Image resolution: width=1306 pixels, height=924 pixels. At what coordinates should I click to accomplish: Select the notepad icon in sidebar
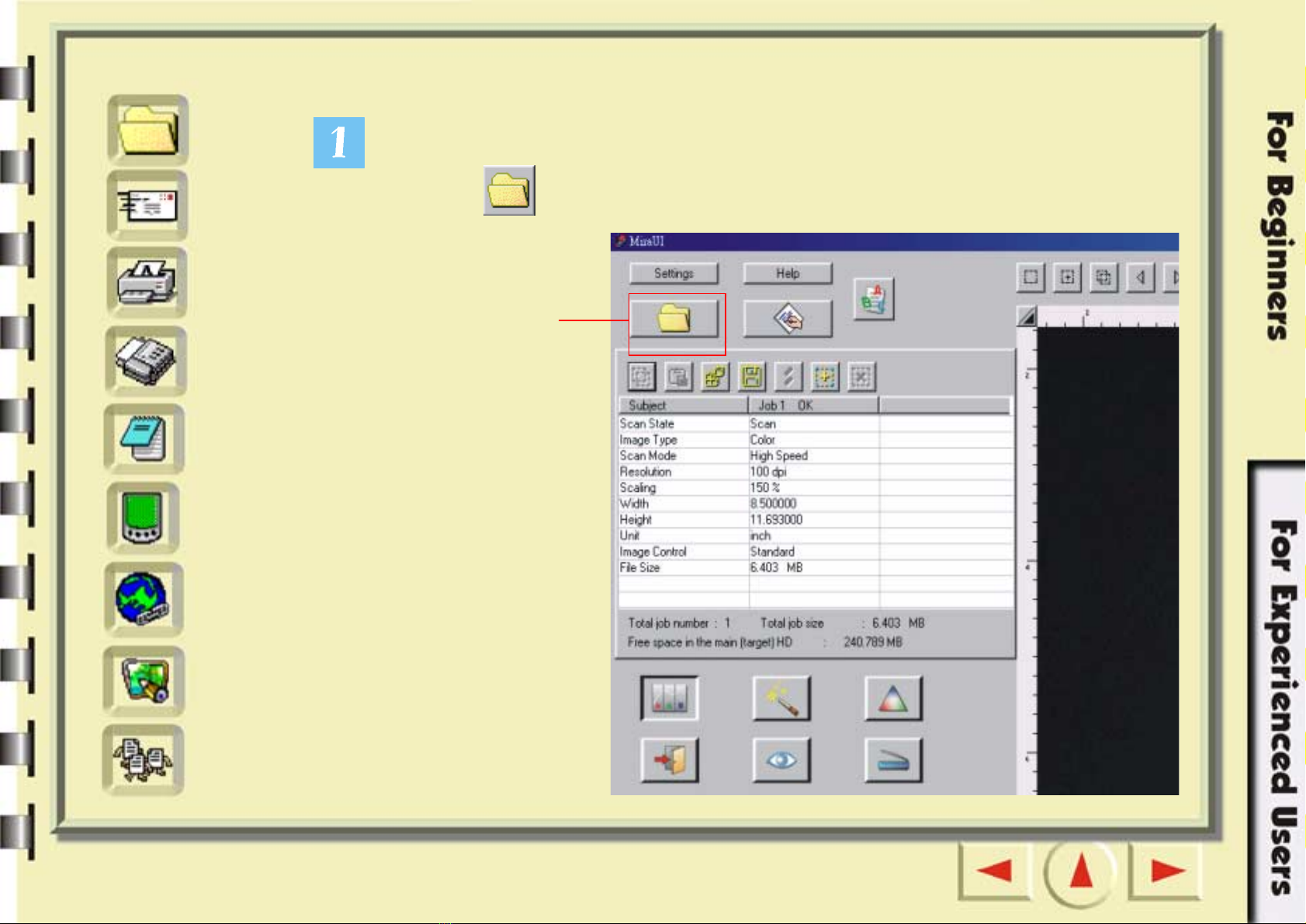pos(144,439)
